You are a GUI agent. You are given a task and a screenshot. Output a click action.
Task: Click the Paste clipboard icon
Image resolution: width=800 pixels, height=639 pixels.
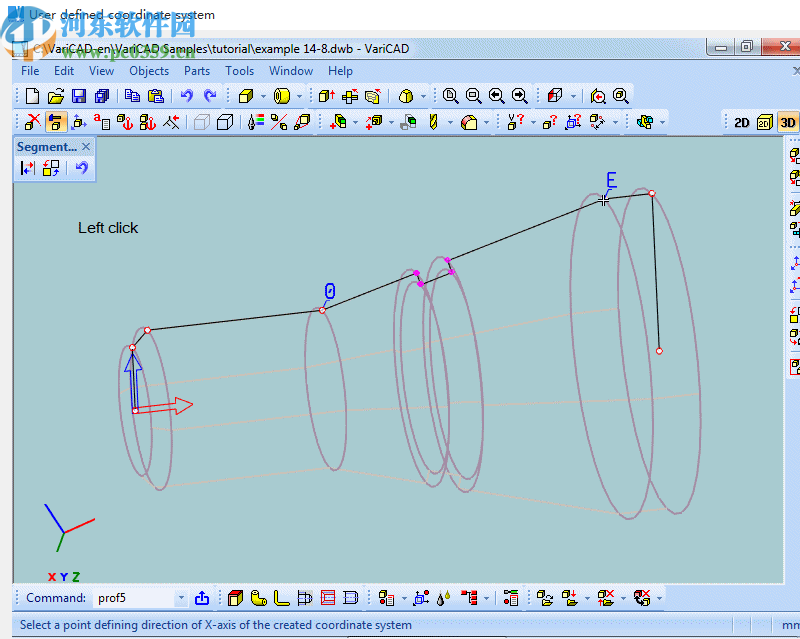[156, 96]
